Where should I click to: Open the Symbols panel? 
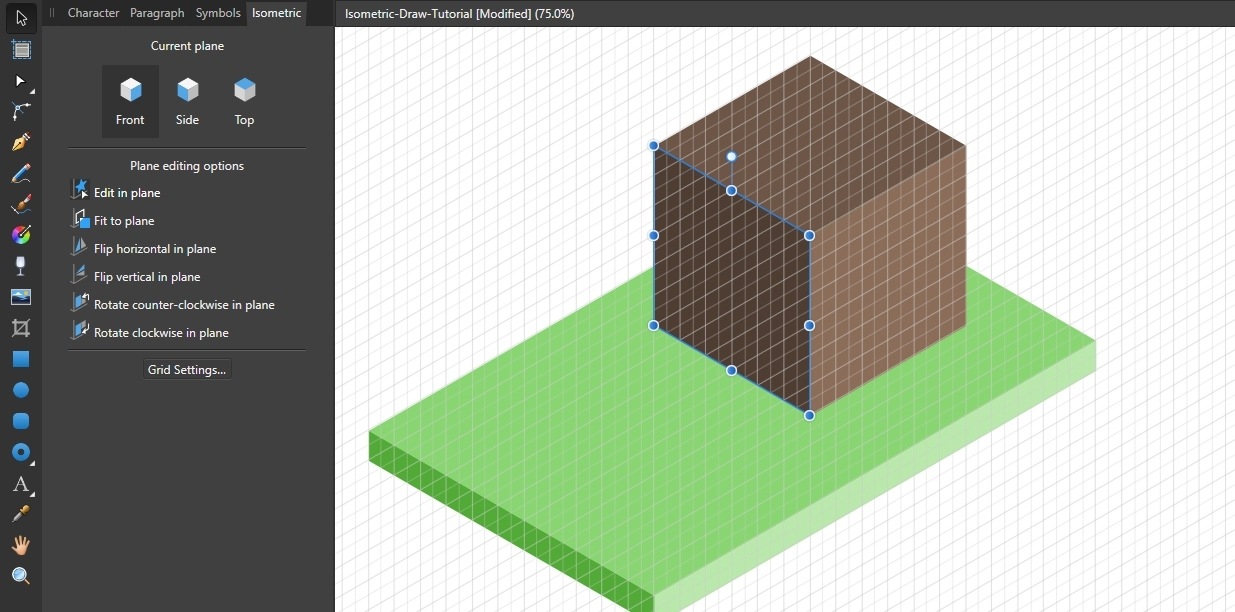click(217, 13)
